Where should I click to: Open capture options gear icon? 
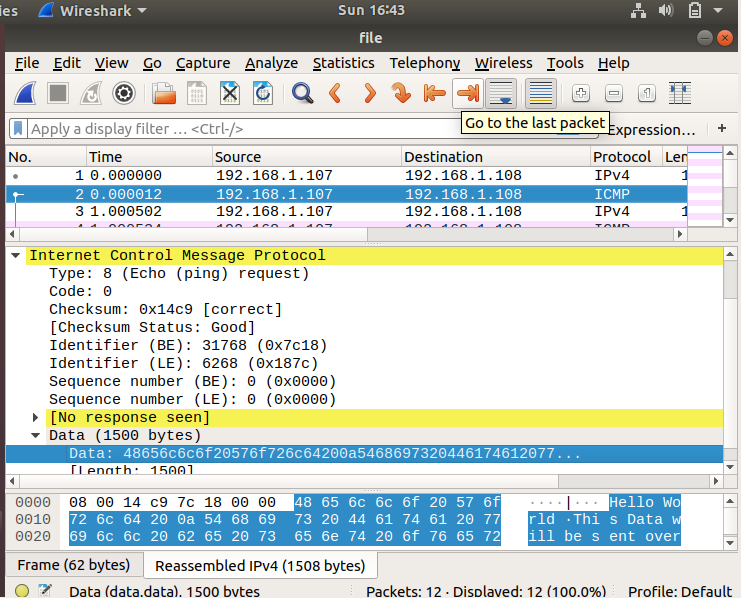click(124, 94)
